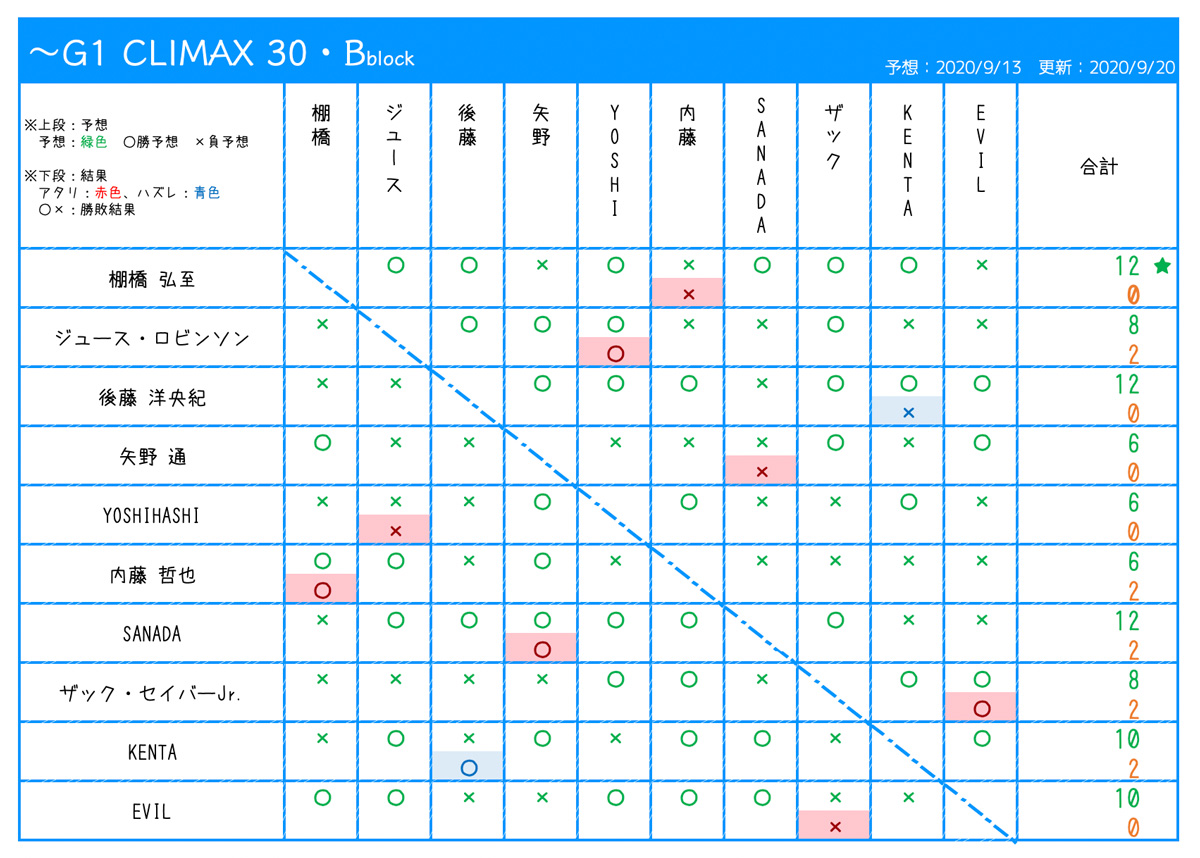Click the blue ○ result in KENTA row

pos(468,766)
